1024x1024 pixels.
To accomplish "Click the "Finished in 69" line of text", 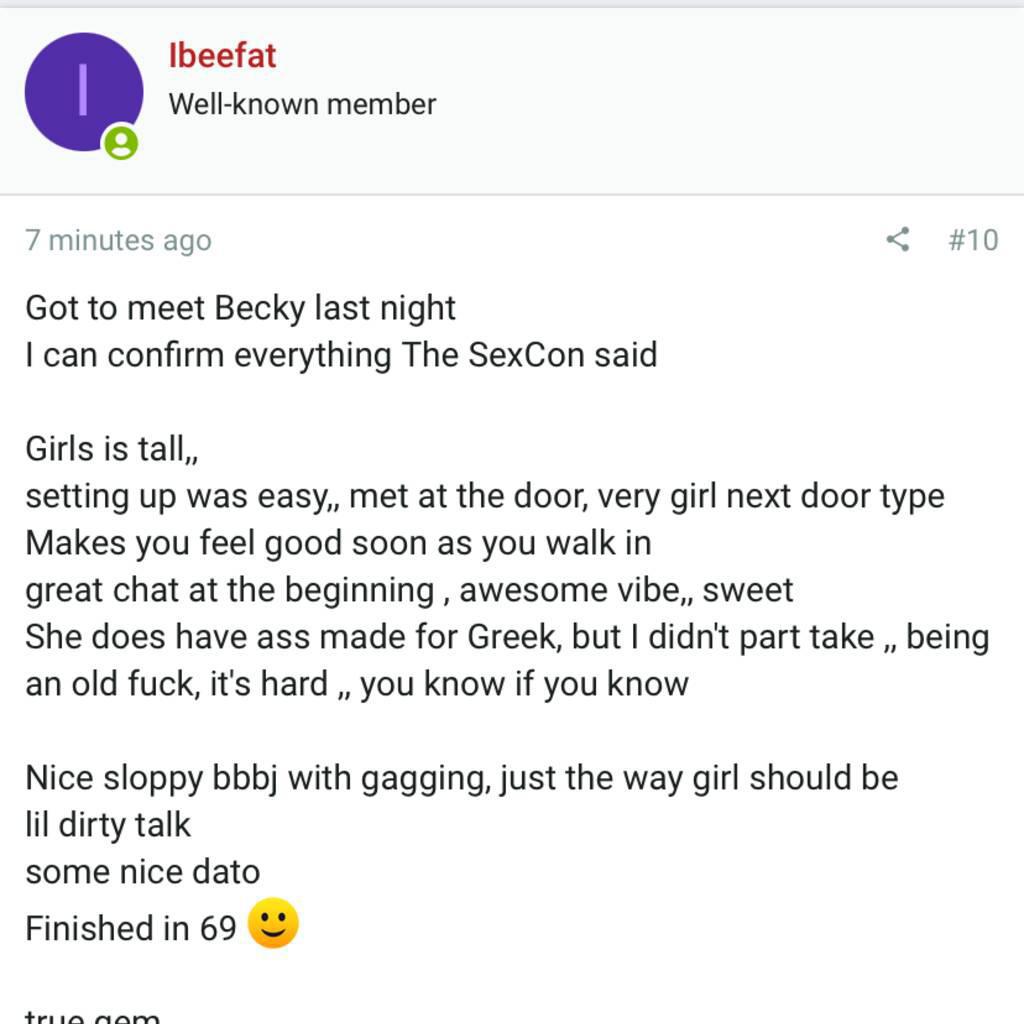I will [x=134, y=928].
